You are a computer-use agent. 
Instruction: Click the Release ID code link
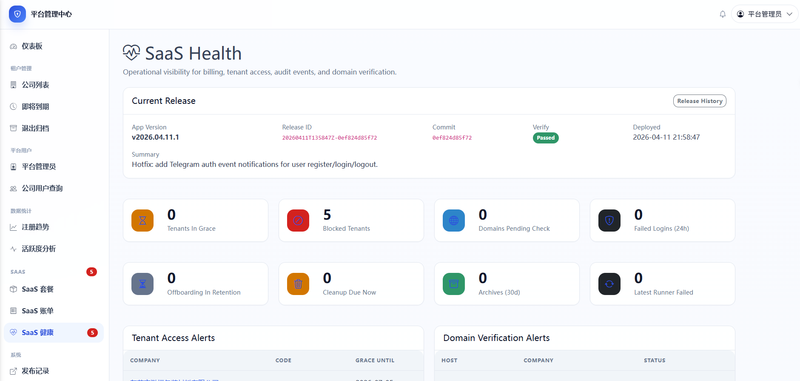tap(330, 138)
